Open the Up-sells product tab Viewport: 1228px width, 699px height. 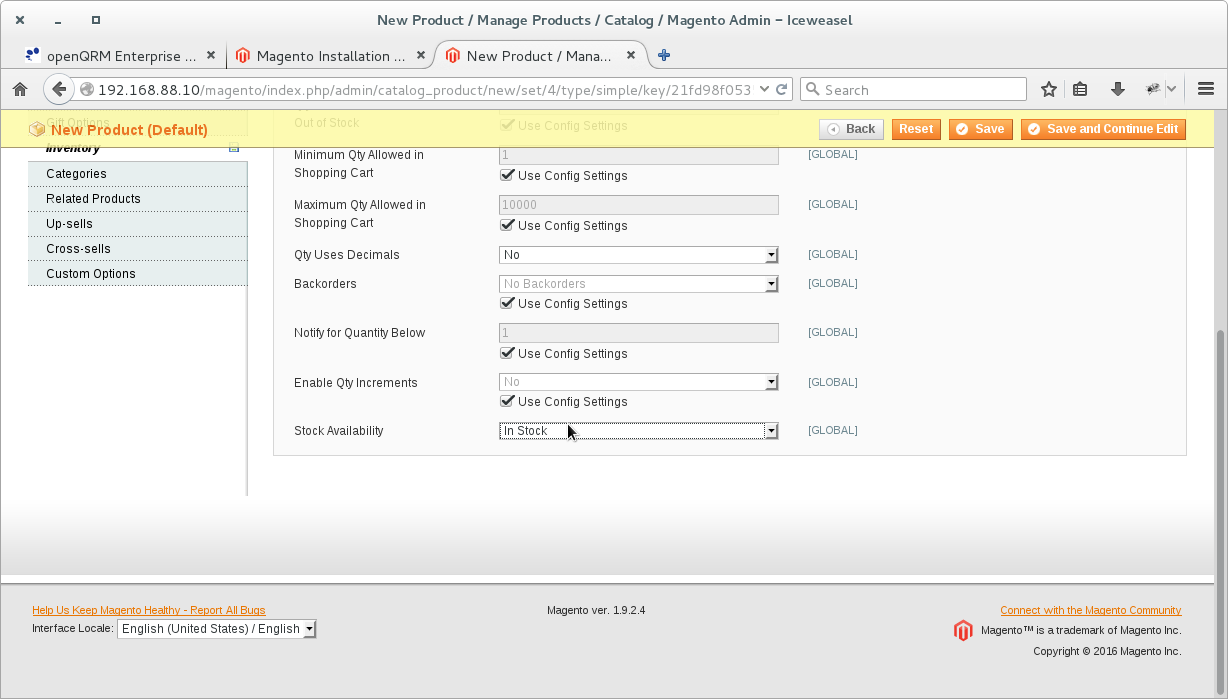137,224
